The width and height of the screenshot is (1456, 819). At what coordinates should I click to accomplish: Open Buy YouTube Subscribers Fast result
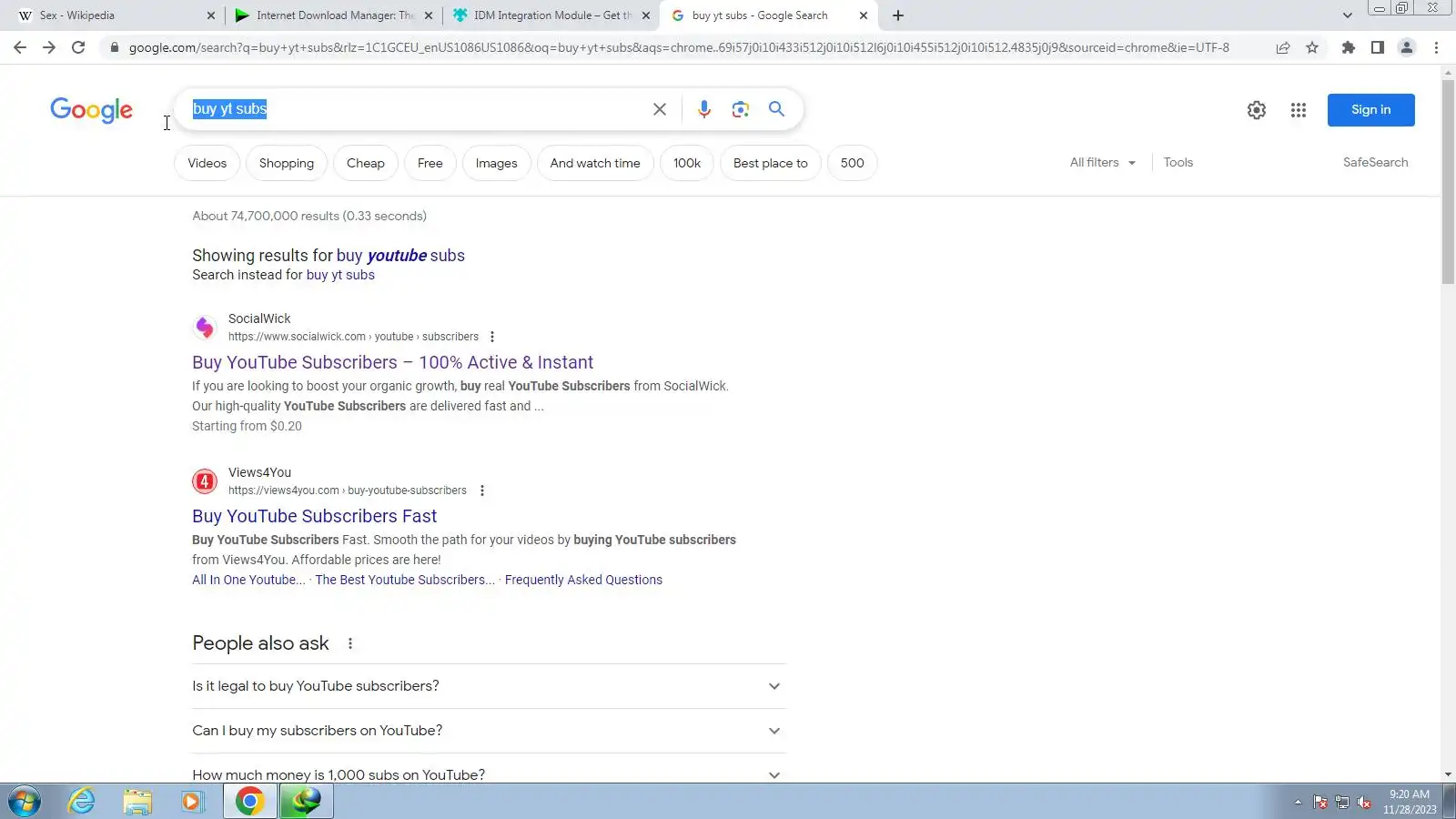point(314,516)
